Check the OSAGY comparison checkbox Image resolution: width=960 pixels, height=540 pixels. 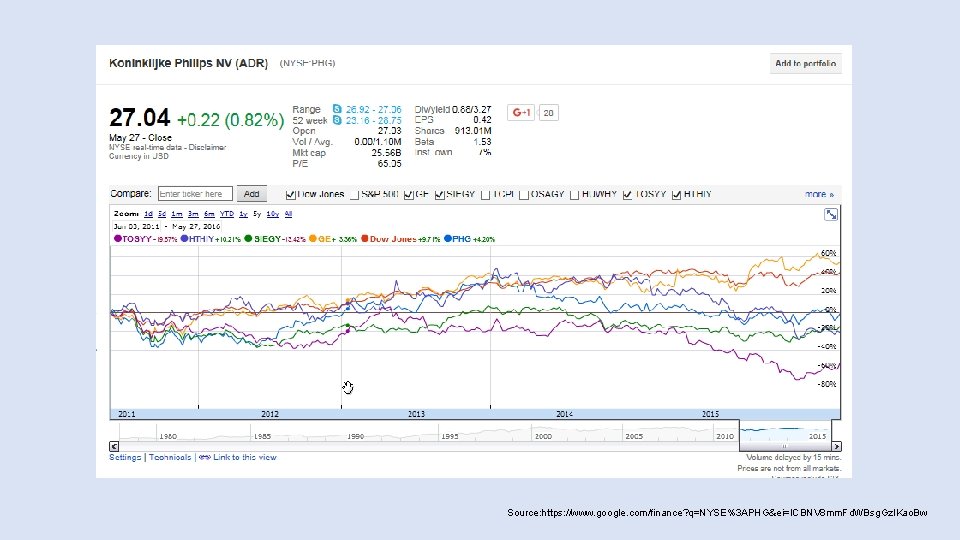(x=523, y=195)
